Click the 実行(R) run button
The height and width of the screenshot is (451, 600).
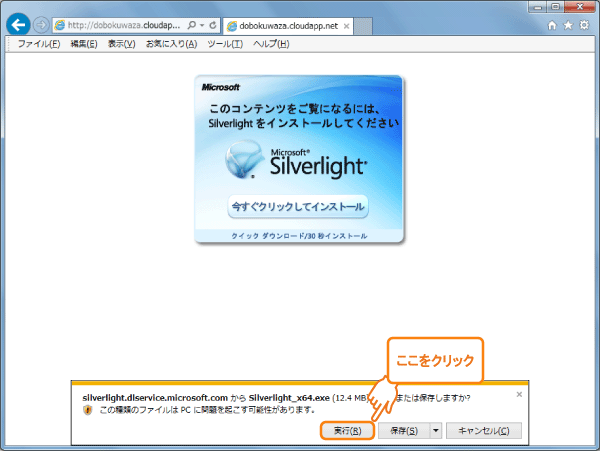[347, 431]
